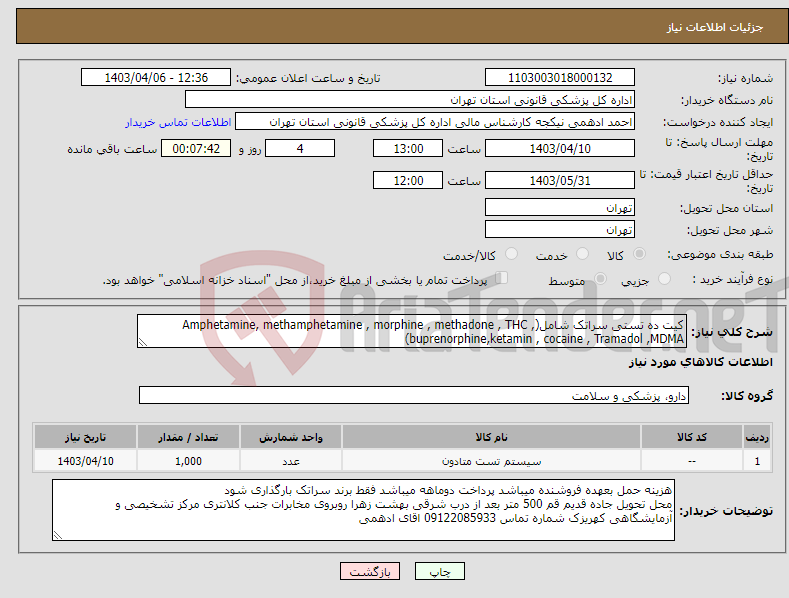Screen dimensions: 789x598
Task: Select the کالا radio button
Action: pyautogui.click(x=640, y=254)
